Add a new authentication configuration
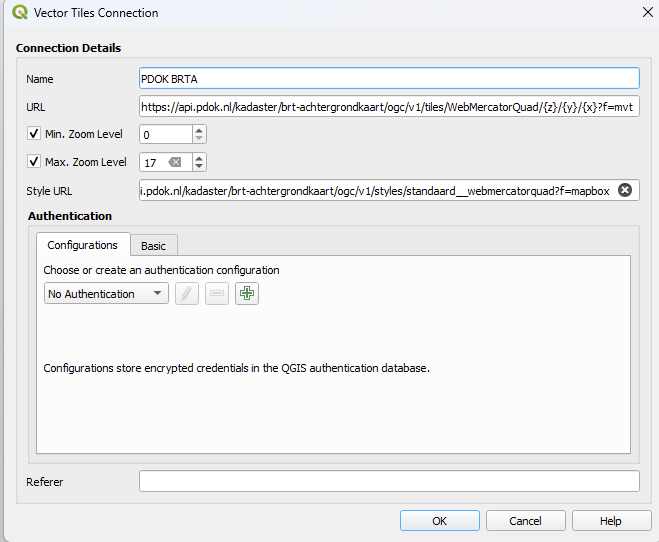The image size is (659, 542). [247, 293]
